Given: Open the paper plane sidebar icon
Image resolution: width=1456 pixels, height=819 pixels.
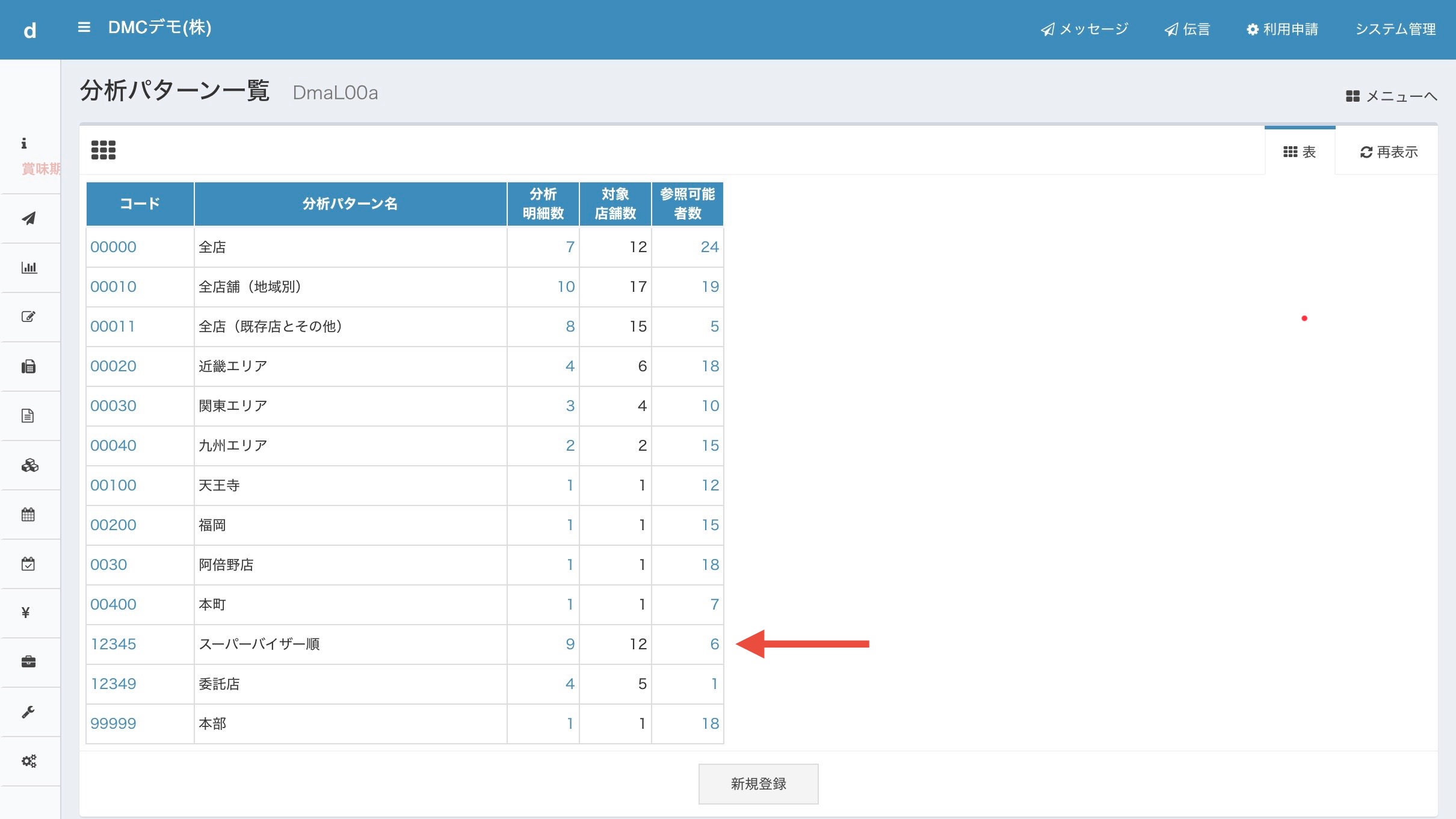Looking at the screenshot, I should [x=29, y=218].
